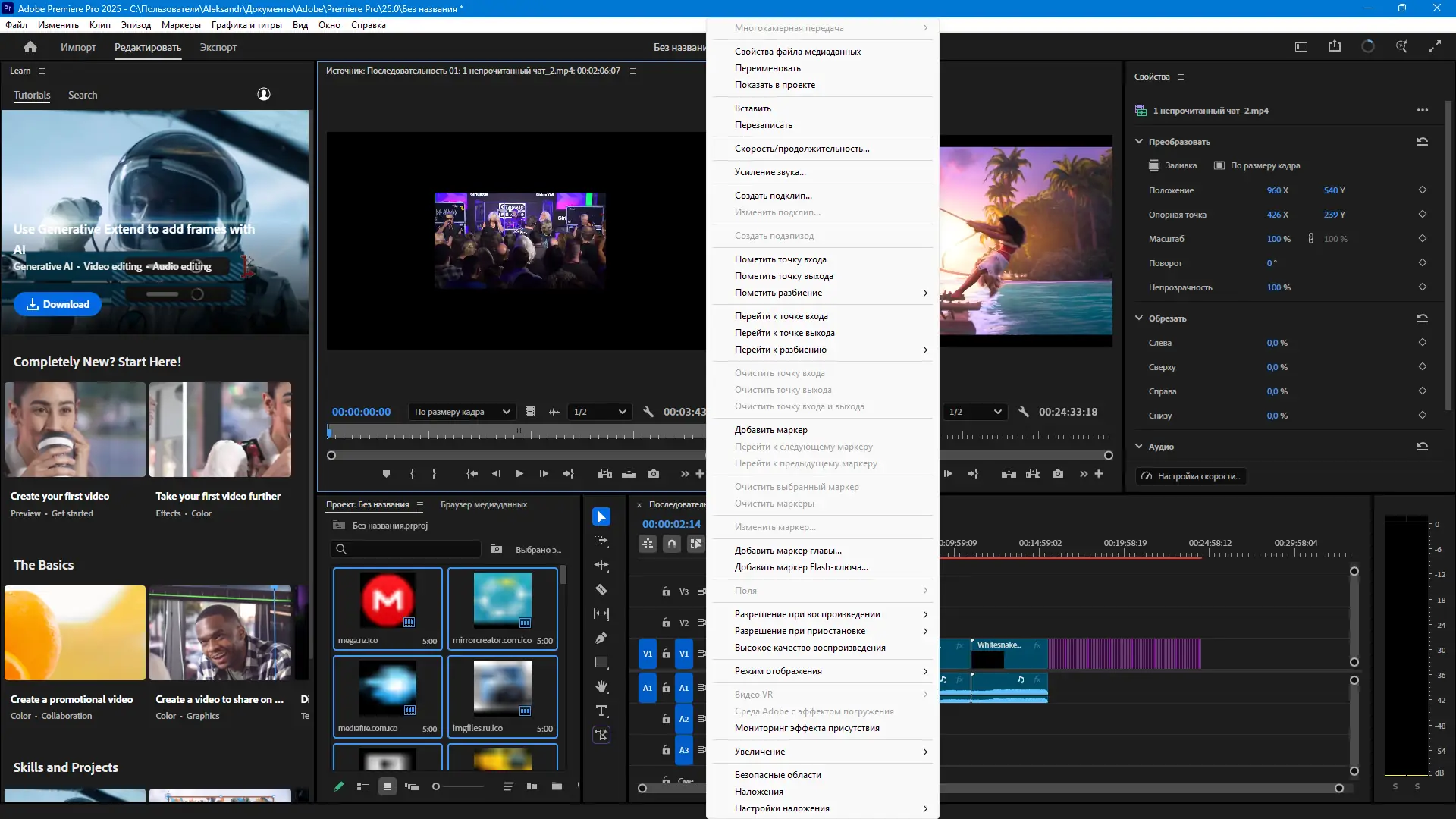Toggle timeline snapping magnet button
This screenshot has height=819, width=1456.
pyautogui.click(x=672, y=544)
